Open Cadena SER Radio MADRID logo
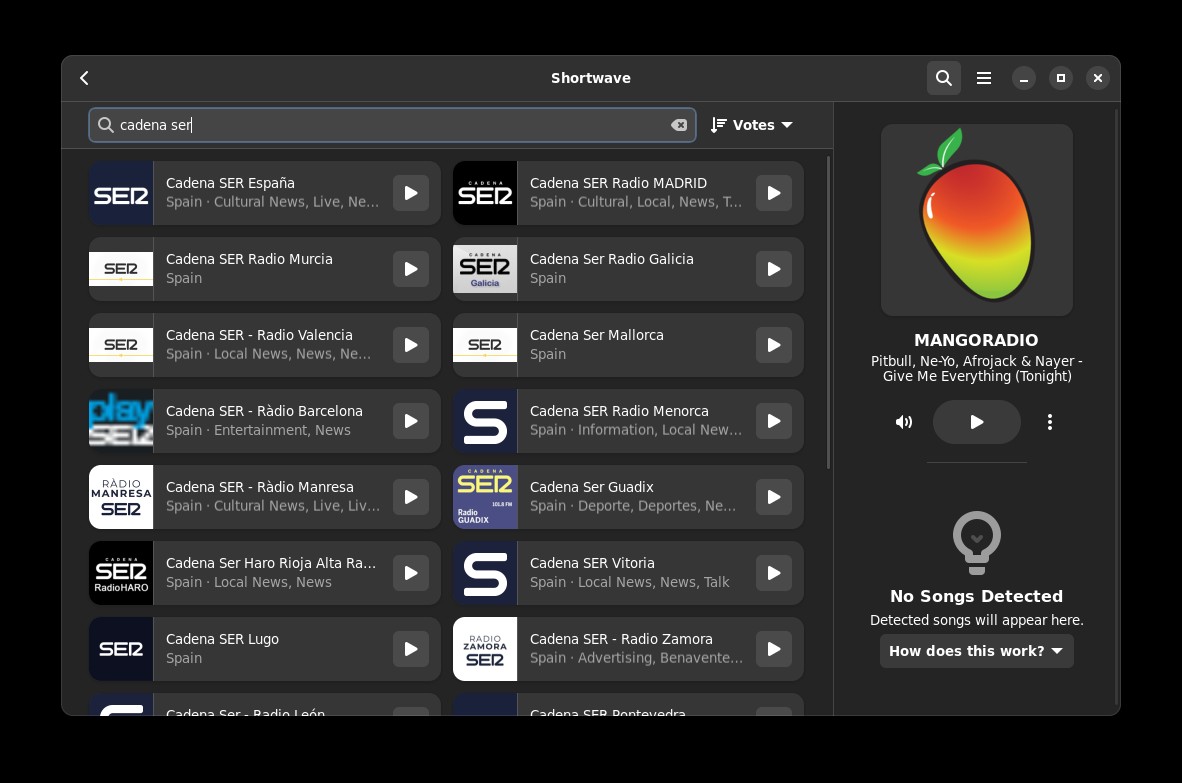 (x=485, y=193)
